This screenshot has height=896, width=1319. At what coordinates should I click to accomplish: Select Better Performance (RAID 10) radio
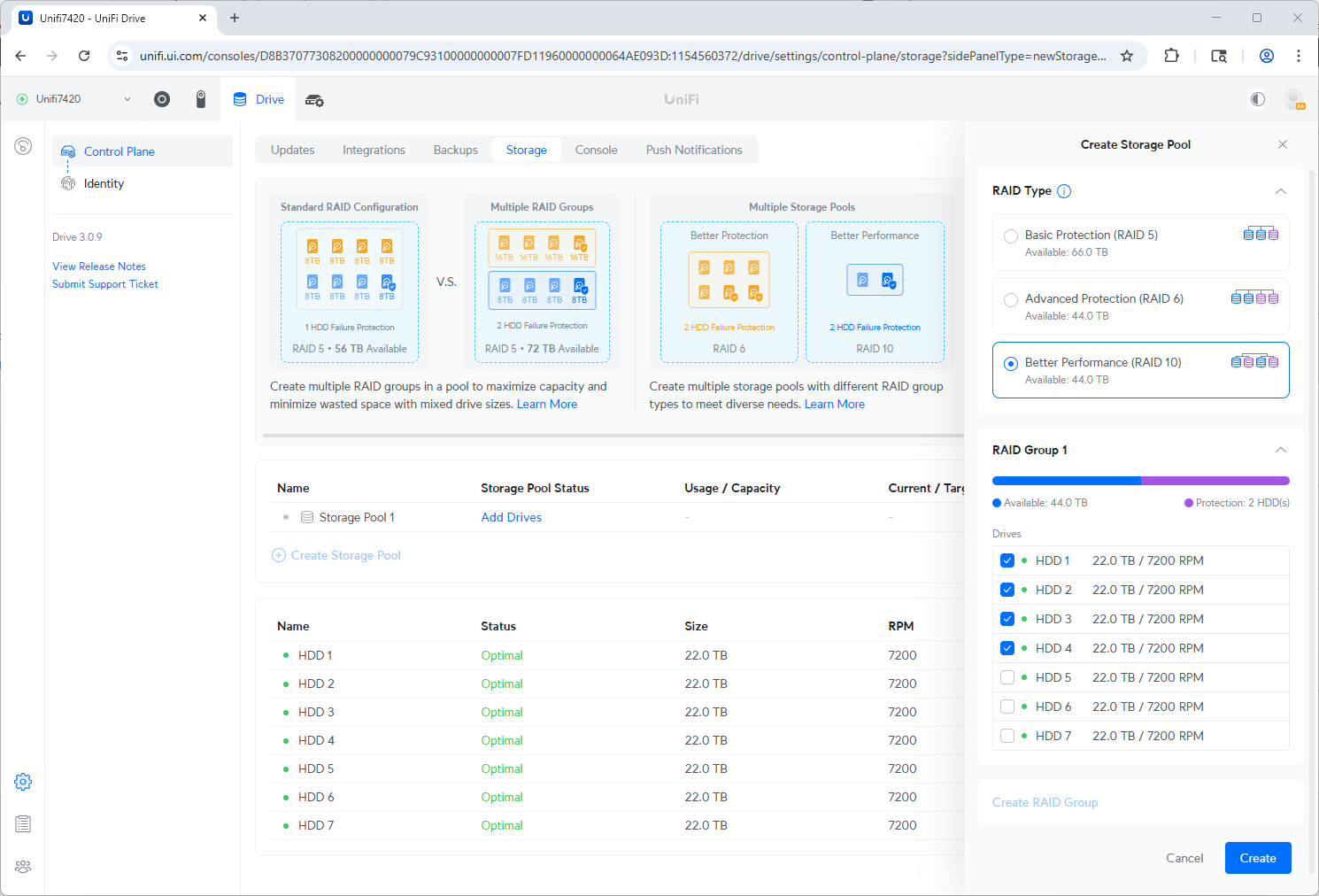[x=1011, y=364]
